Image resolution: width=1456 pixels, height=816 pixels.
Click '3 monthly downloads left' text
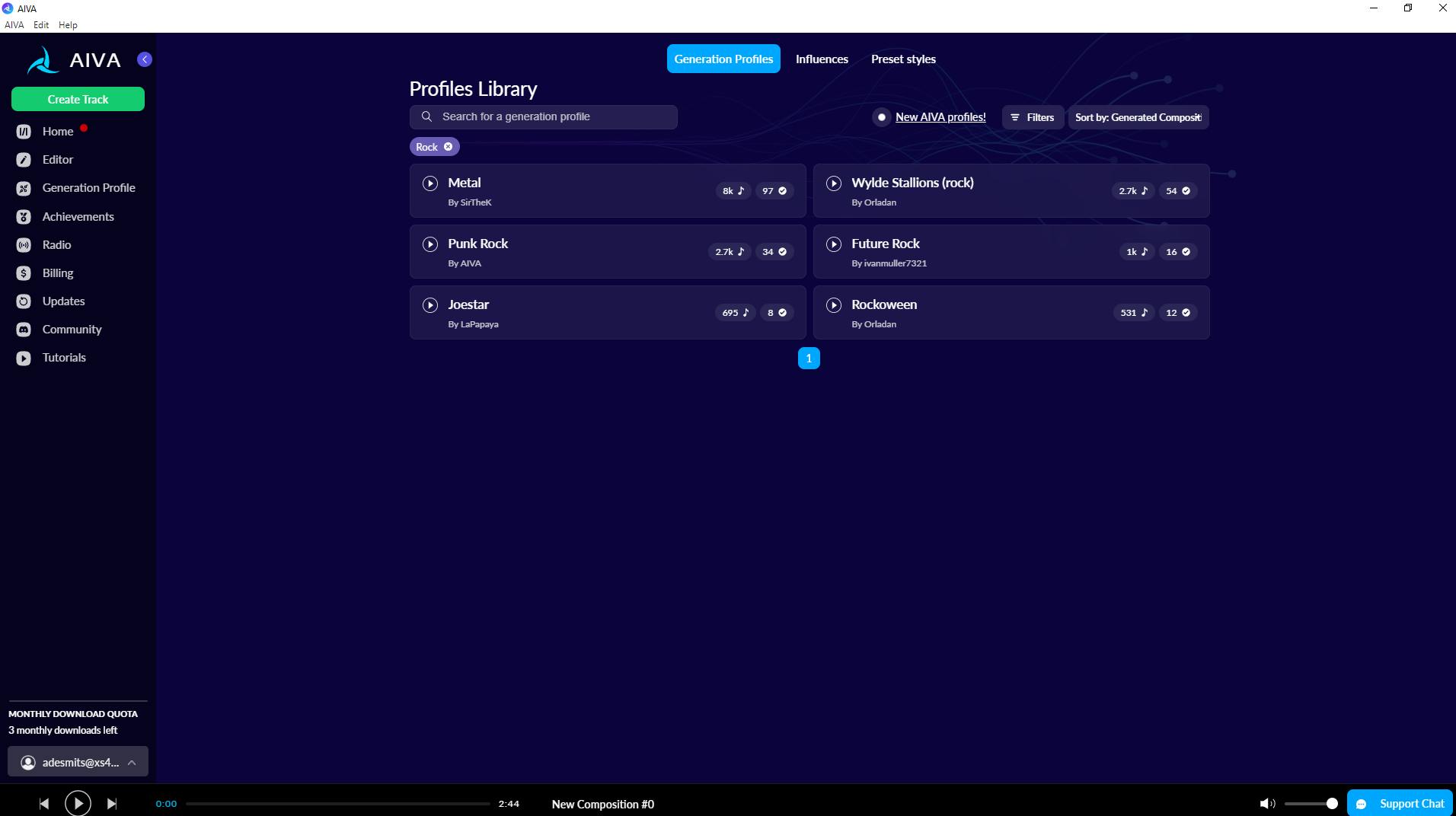pos(63,731)
